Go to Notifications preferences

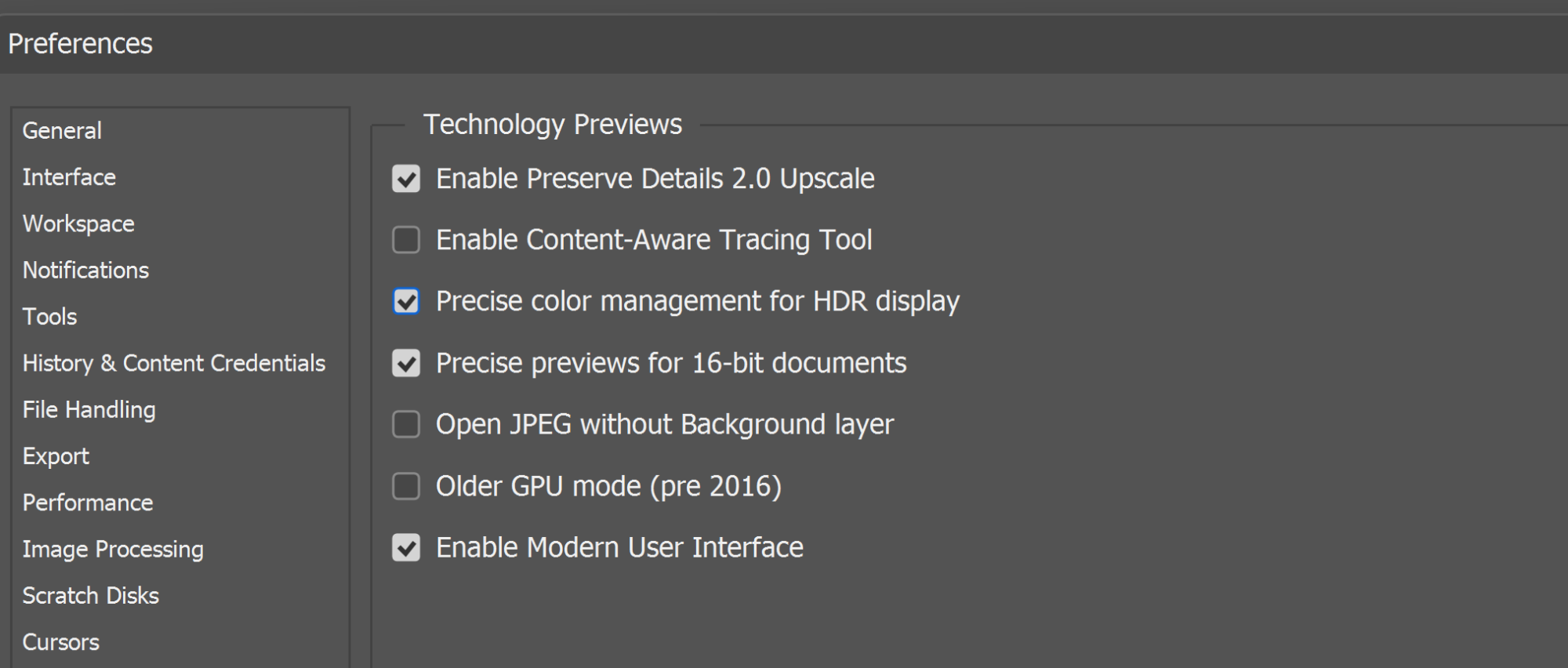[x=85, y=270]
